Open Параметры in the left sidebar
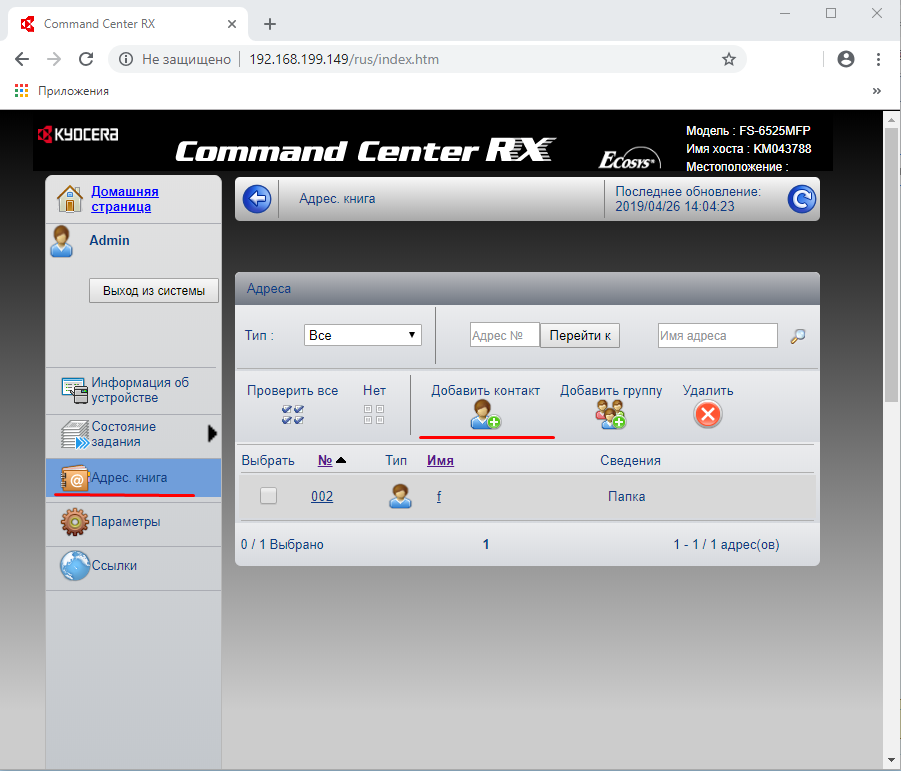 125,522
